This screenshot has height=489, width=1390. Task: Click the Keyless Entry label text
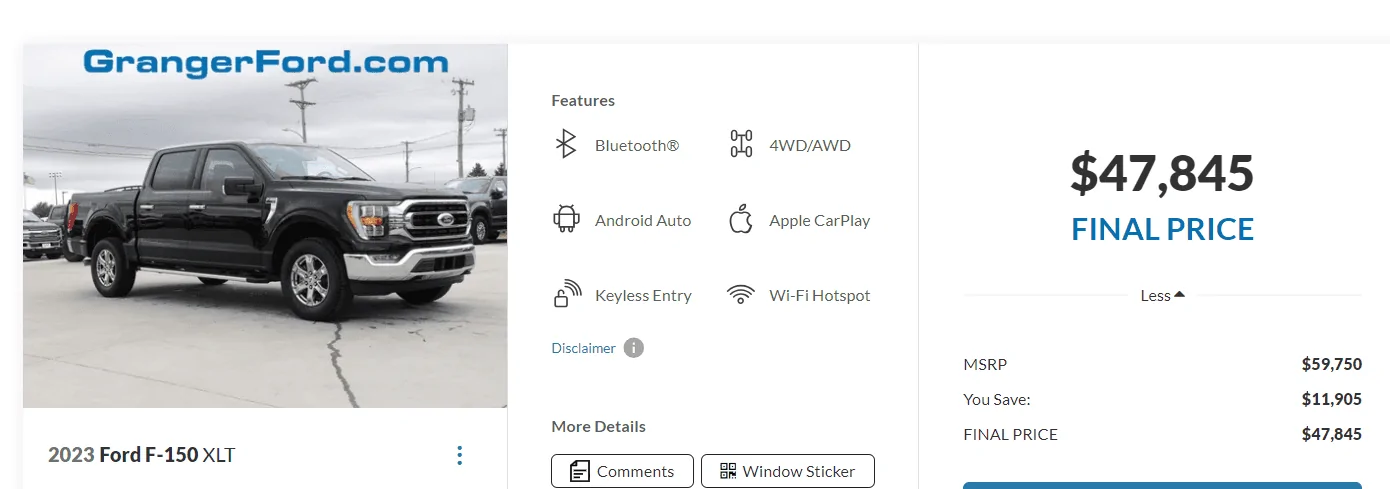tap(643, 295)
